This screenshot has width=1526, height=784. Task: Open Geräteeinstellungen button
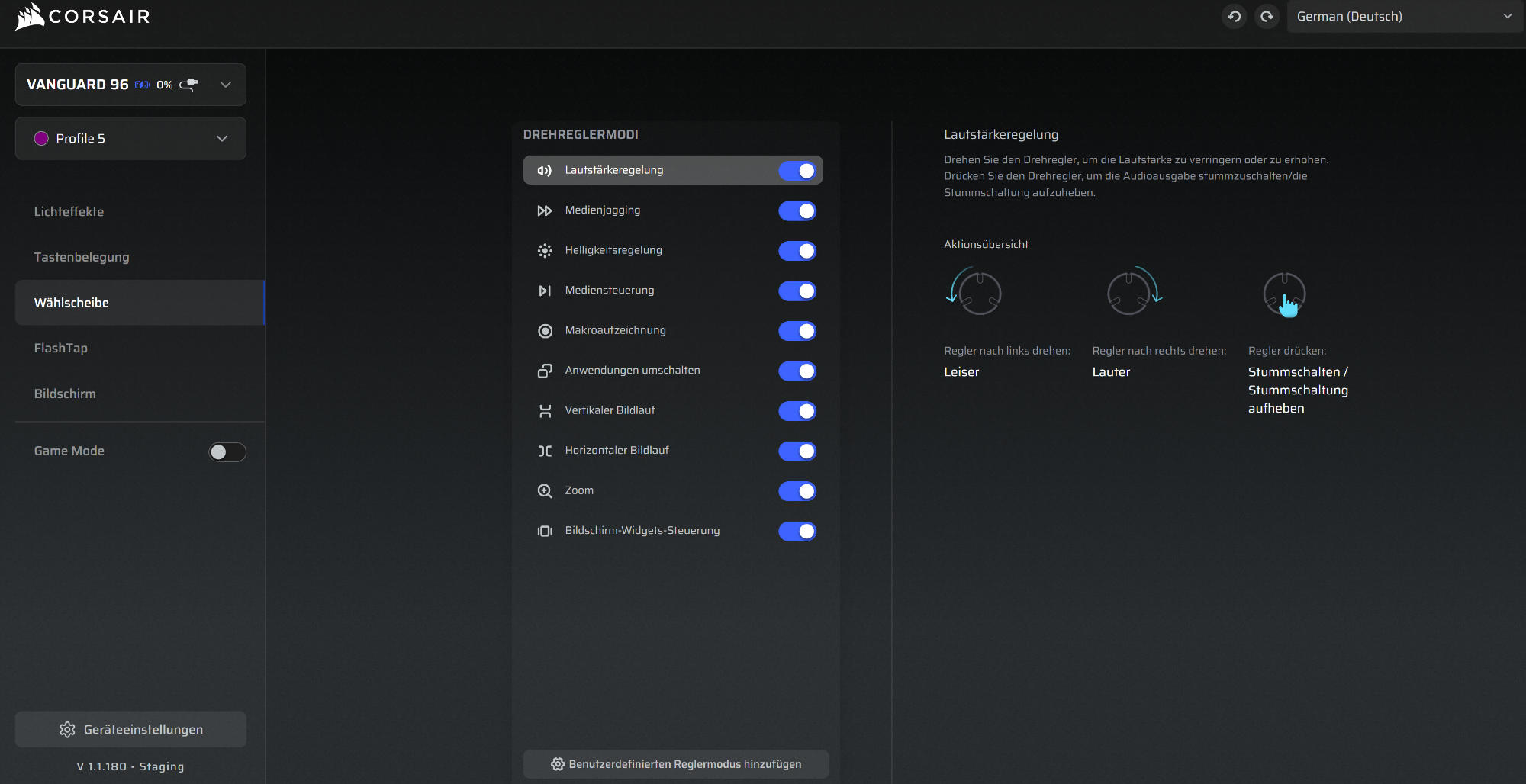[x=130, y=729]
